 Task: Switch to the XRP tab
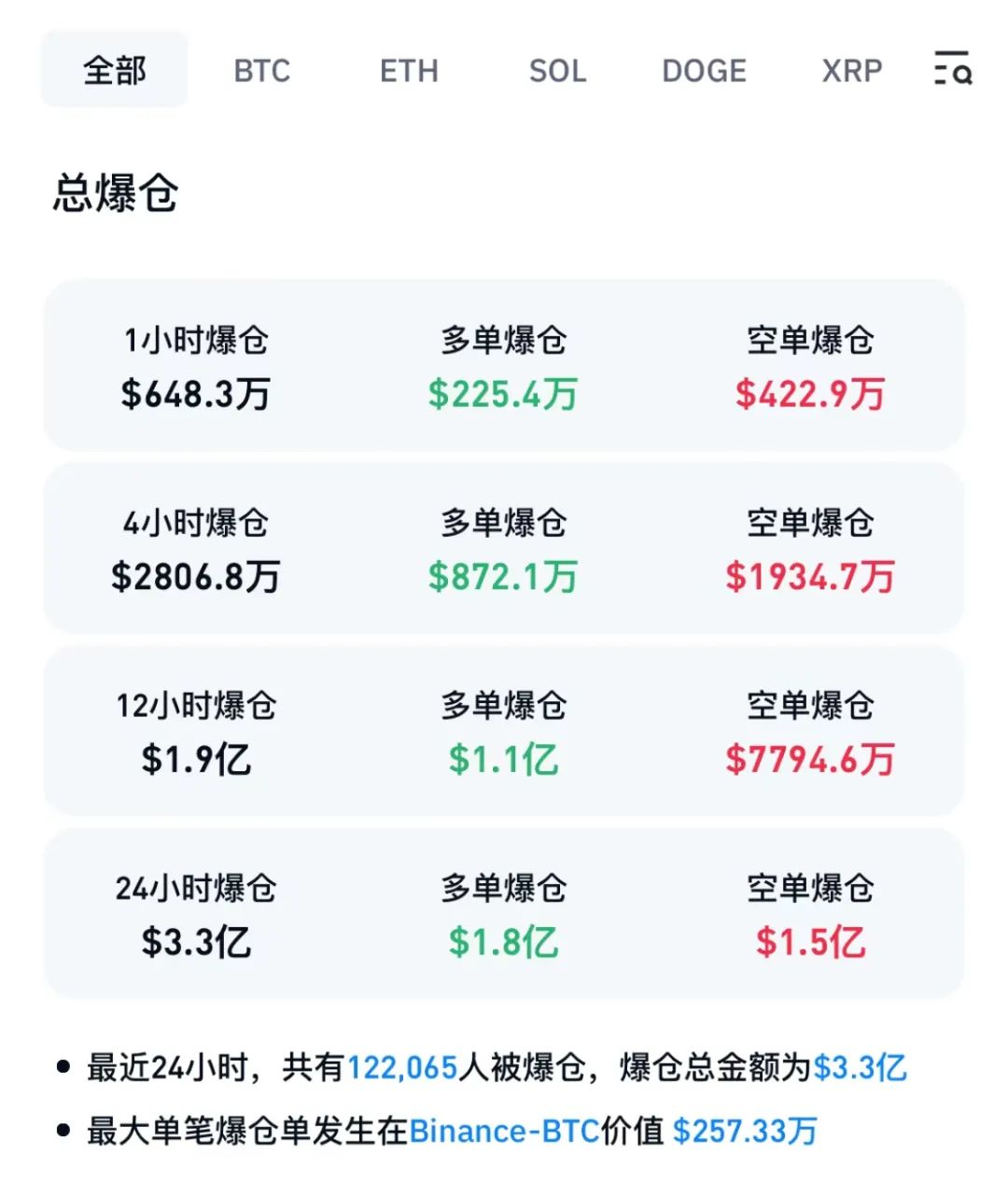(851, 71)
